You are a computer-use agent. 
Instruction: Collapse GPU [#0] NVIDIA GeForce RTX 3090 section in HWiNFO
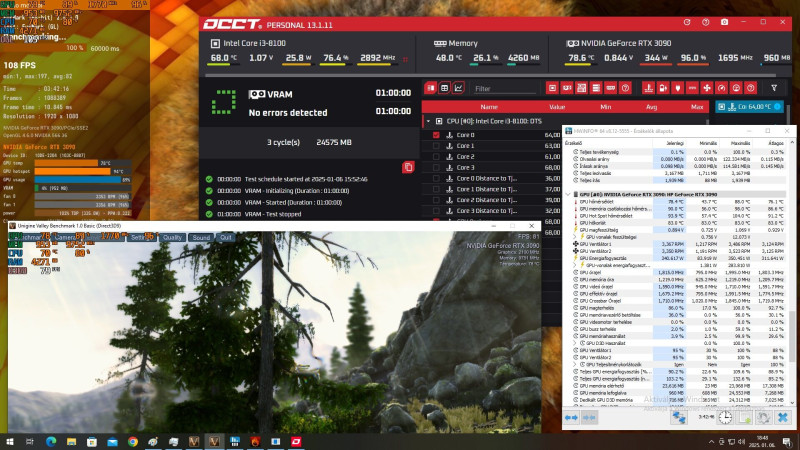coord(568,194)
